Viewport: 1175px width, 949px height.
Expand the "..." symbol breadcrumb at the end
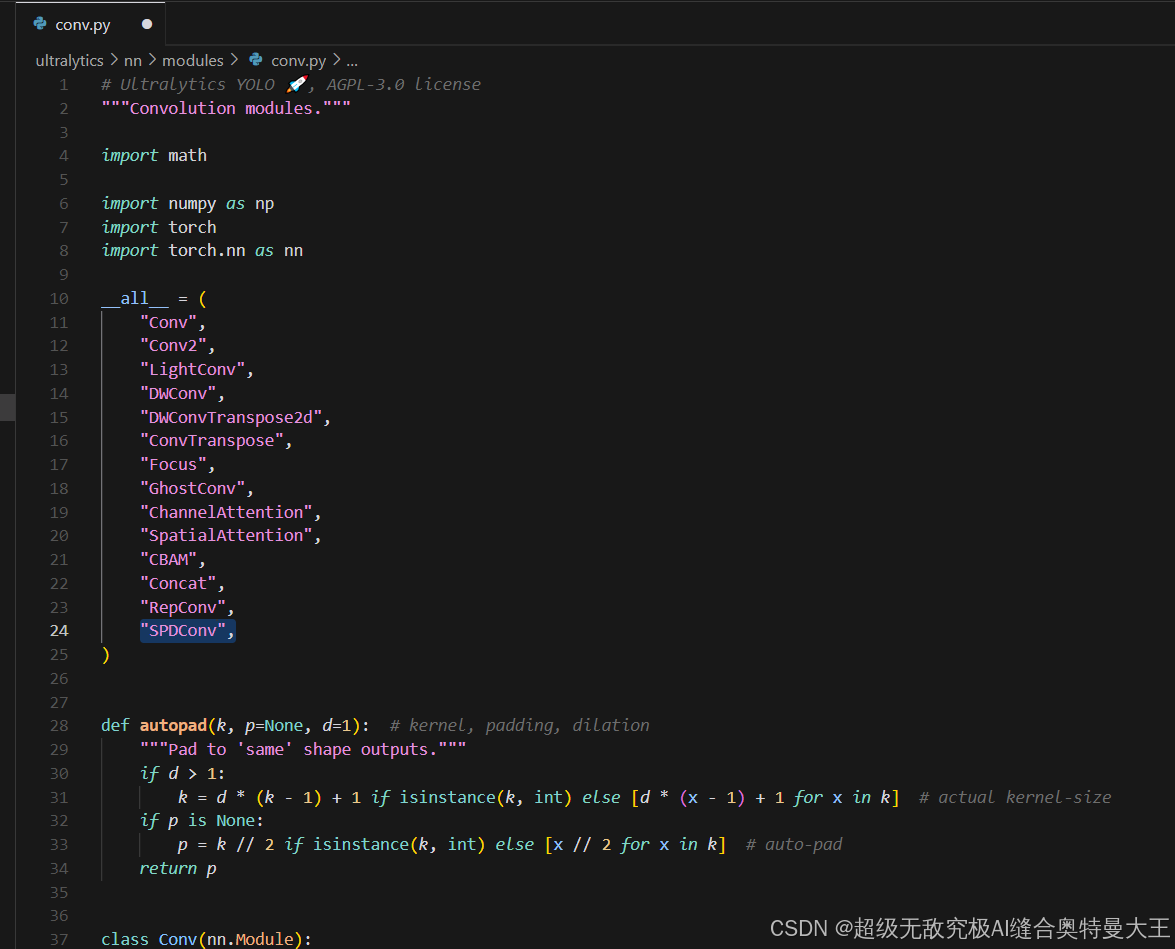coord(352,61)
